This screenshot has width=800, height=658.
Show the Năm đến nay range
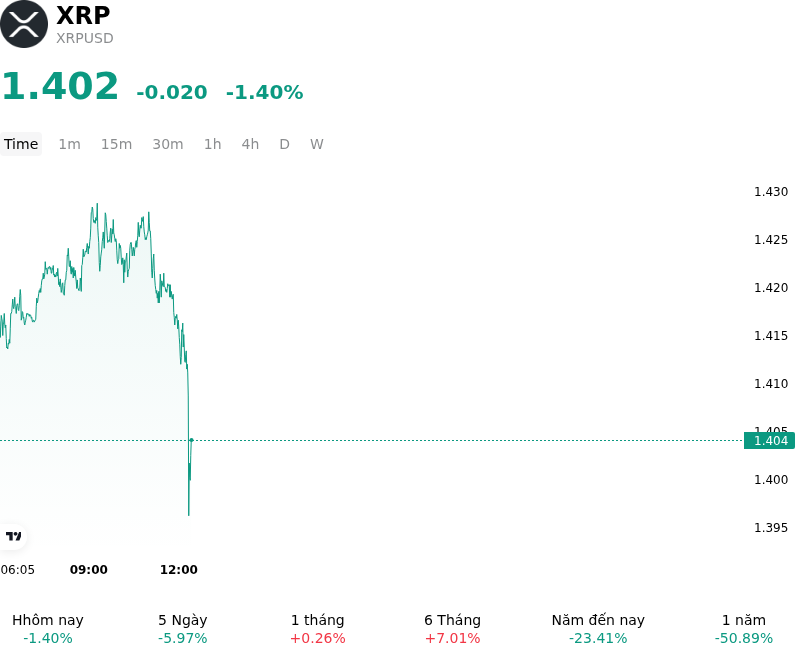(x=598, y=628)
